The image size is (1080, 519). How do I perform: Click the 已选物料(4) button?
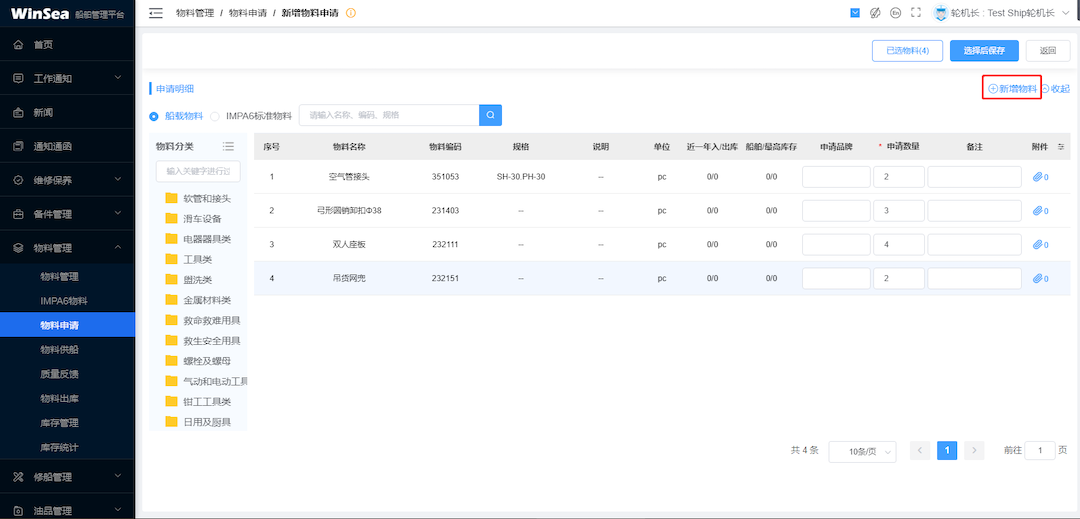pyautogui.click(x=907, y=51)
